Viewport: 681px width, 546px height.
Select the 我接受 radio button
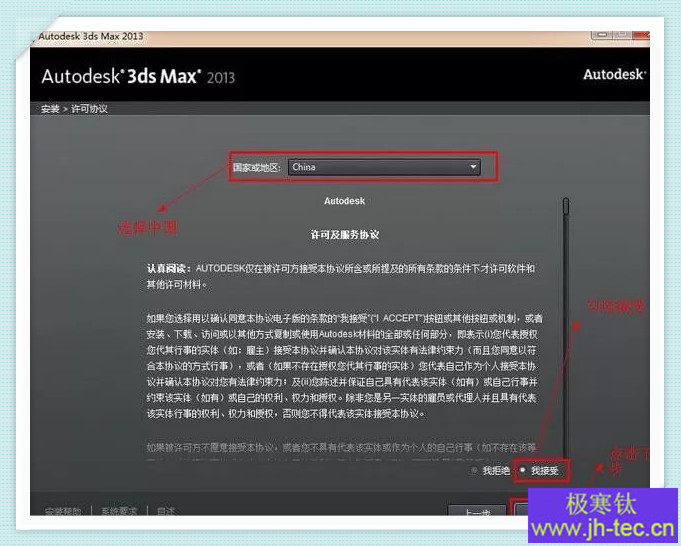[523, 470]
